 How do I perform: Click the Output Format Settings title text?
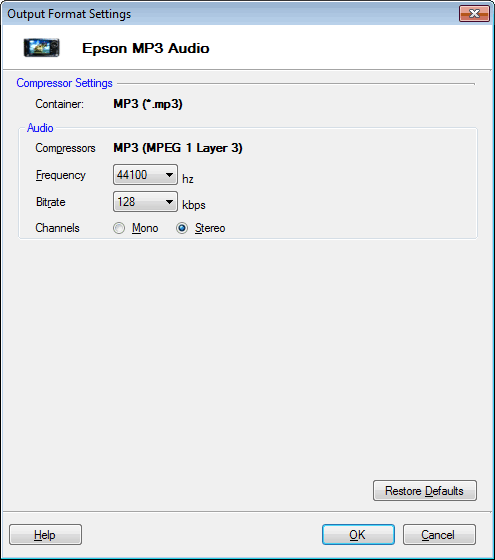[69, 14]
